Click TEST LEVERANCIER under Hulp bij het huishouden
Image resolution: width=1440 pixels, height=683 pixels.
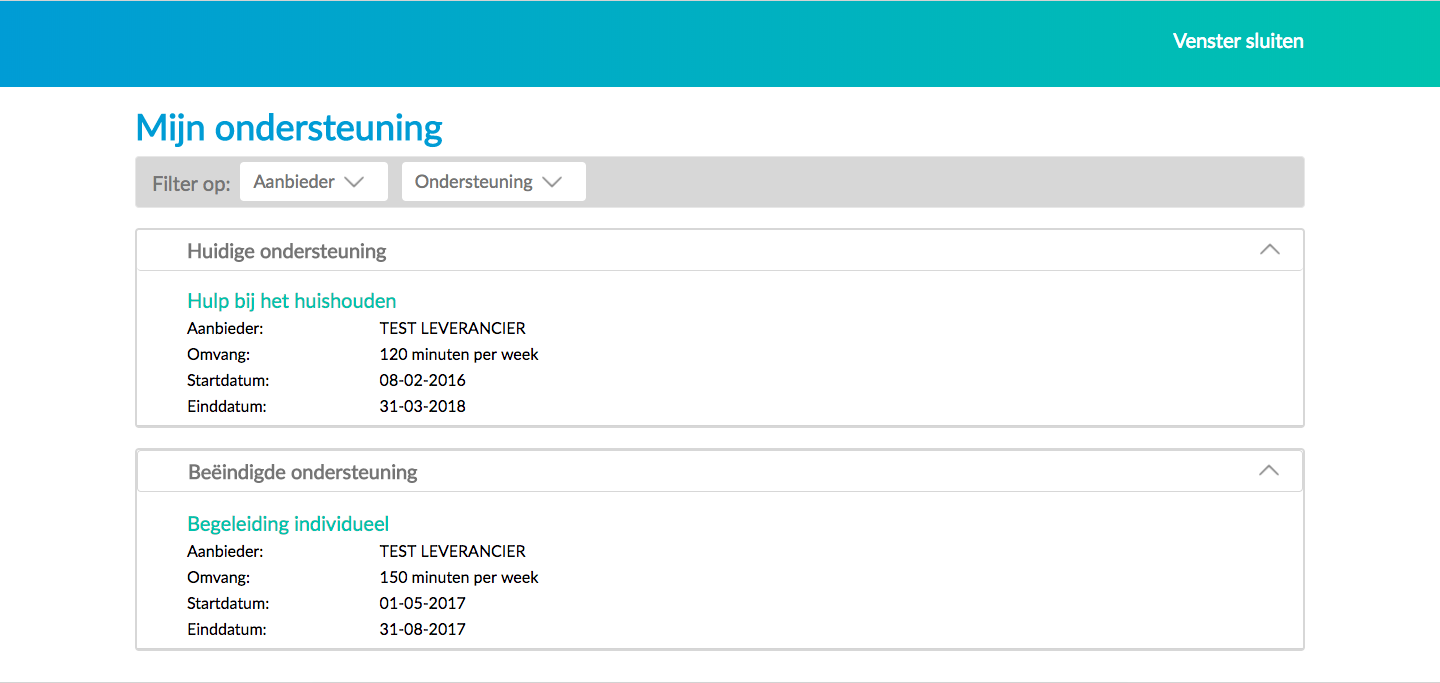(452, 328)
